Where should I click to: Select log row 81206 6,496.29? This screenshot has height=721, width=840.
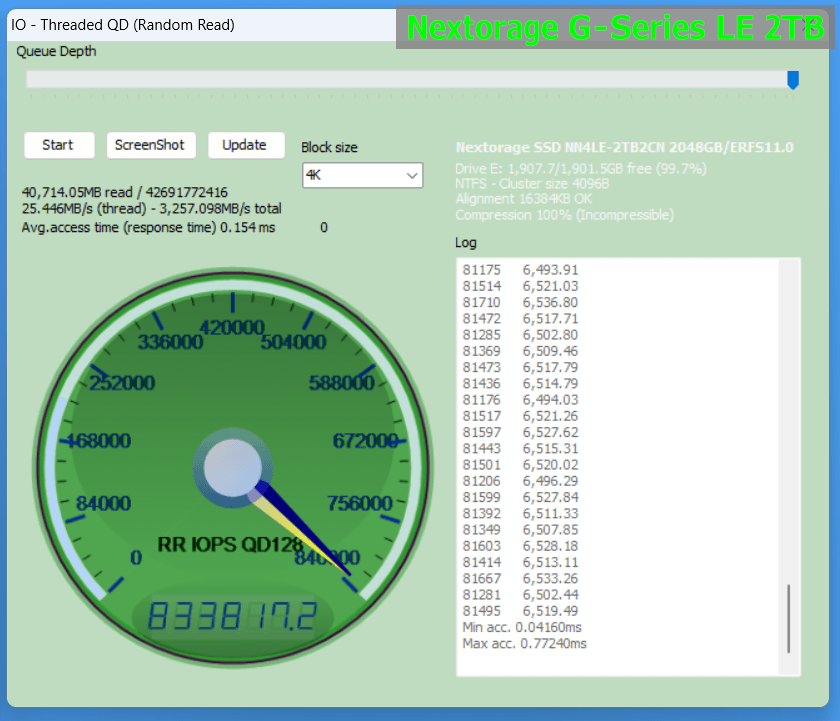(x=520, y=481)
